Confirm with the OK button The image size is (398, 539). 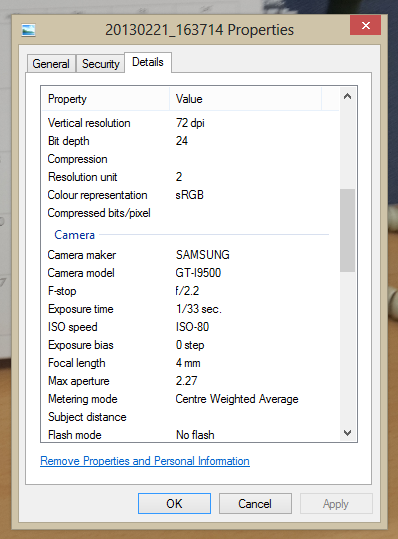(x=174, y=504)
